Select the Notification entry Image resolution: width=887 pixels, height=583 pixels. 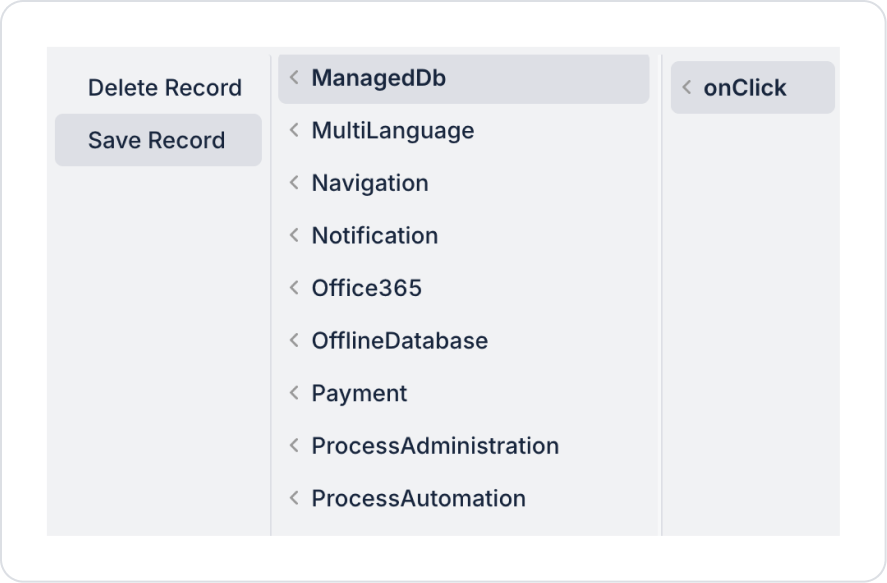(375, 235)
